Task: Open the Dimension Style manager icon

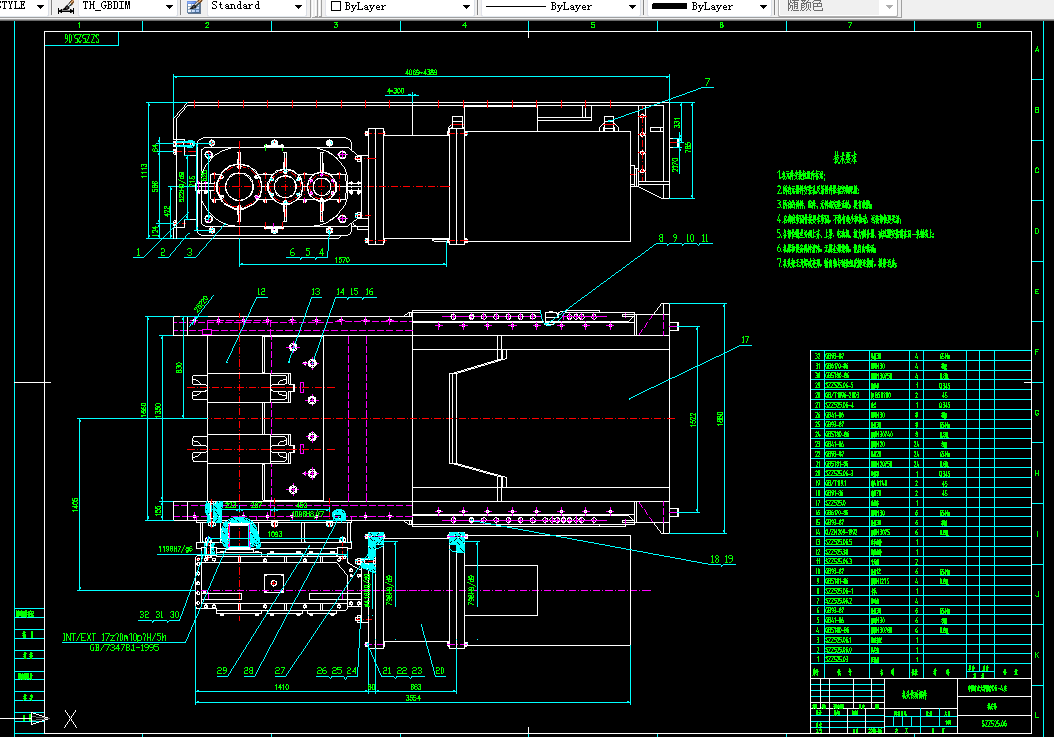Action: click(x=66, y=7)
